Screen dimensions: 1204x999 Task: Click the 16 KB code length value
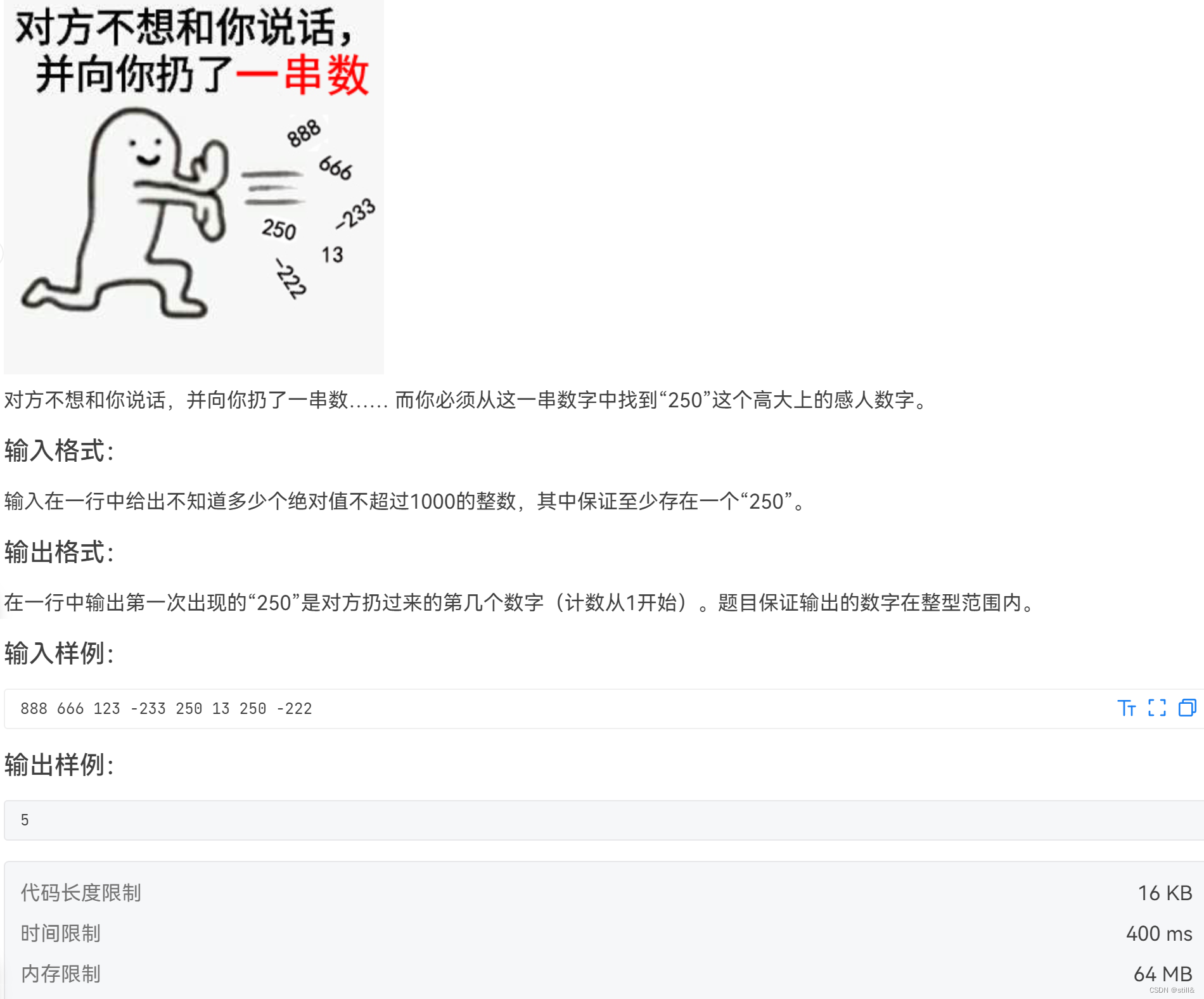point(1165,893)
